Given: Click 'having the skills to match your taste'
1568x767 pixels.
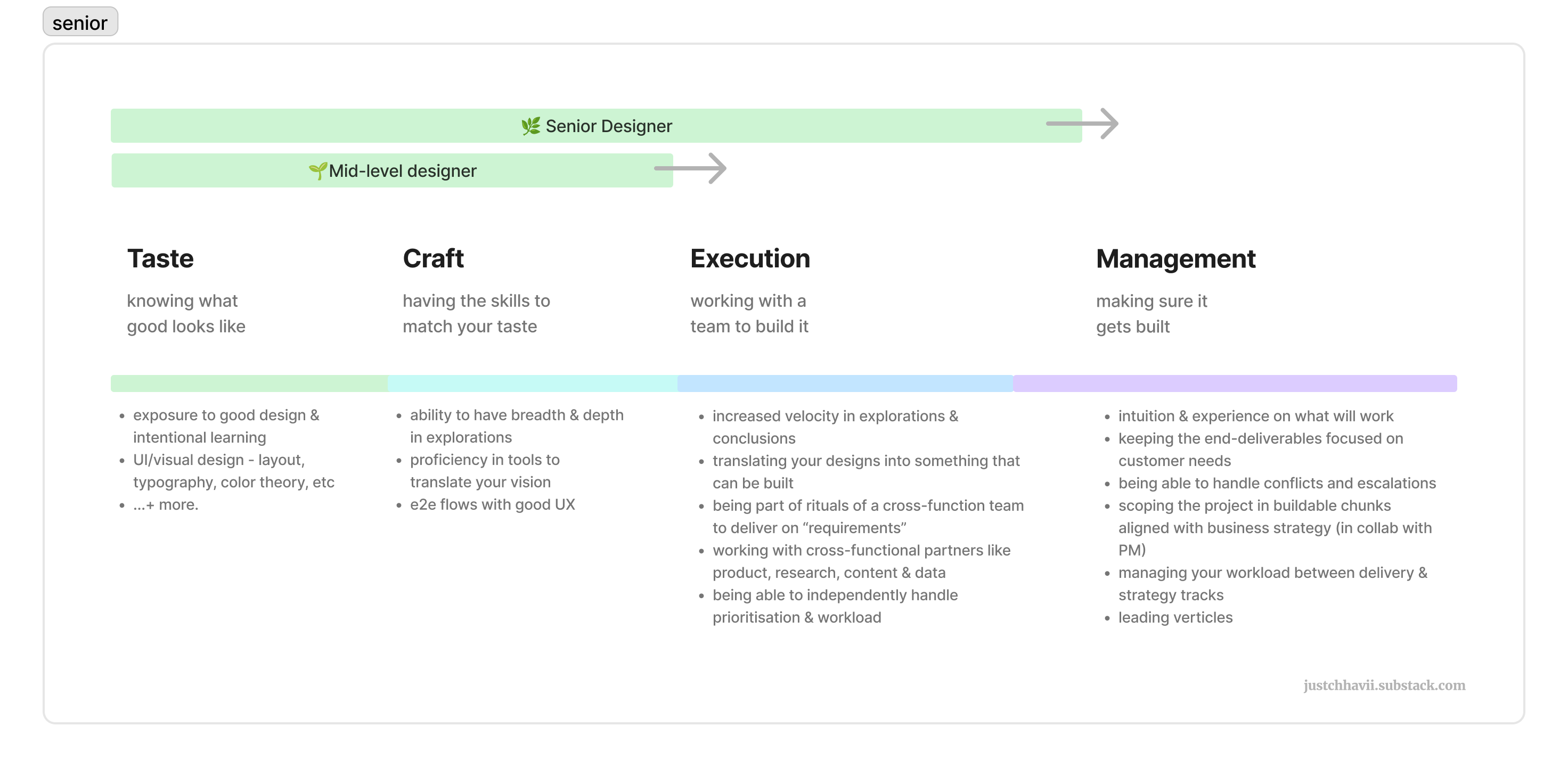Looking at the screenshot, I should coord(476,314).
